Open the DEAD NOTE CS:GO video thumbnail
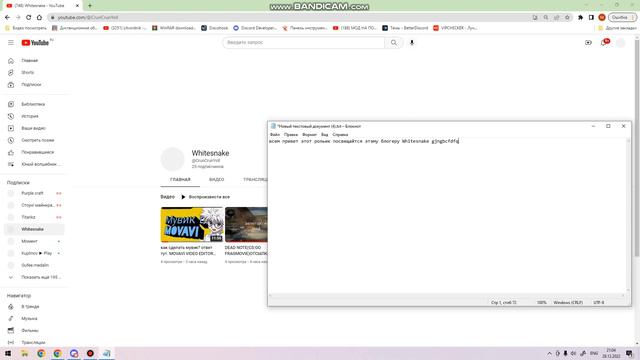Viewport: 640px width, 360px height. pos(246,224)
